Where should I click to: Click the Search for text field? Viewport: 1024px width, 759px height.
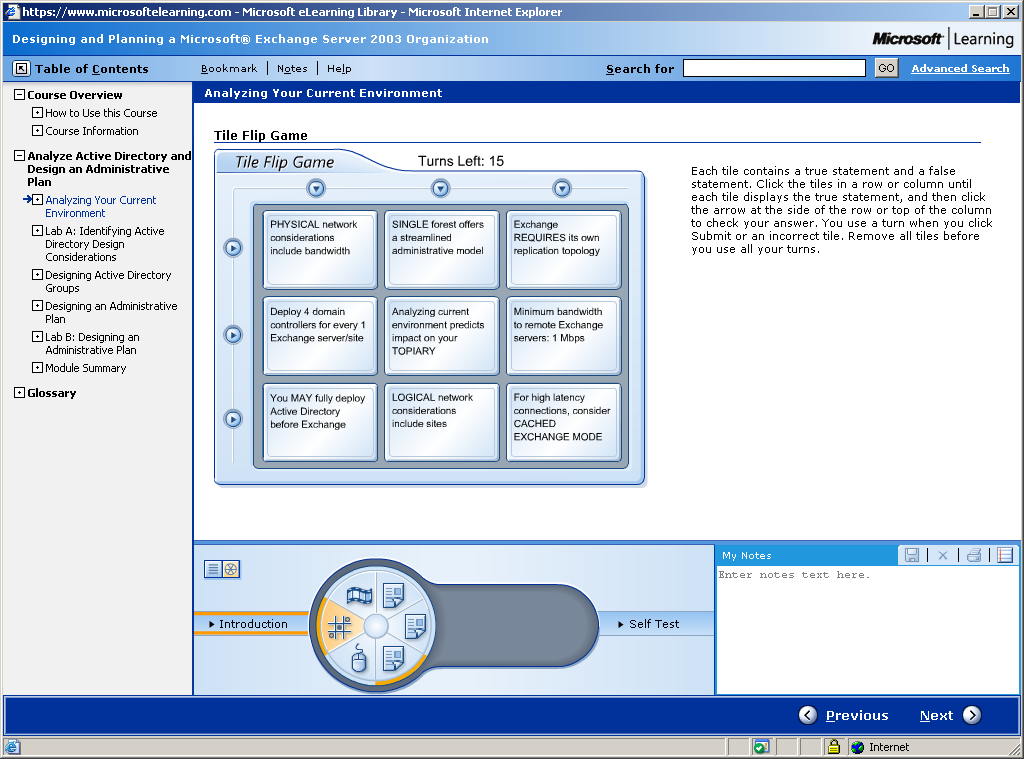[x=774, y=69]
